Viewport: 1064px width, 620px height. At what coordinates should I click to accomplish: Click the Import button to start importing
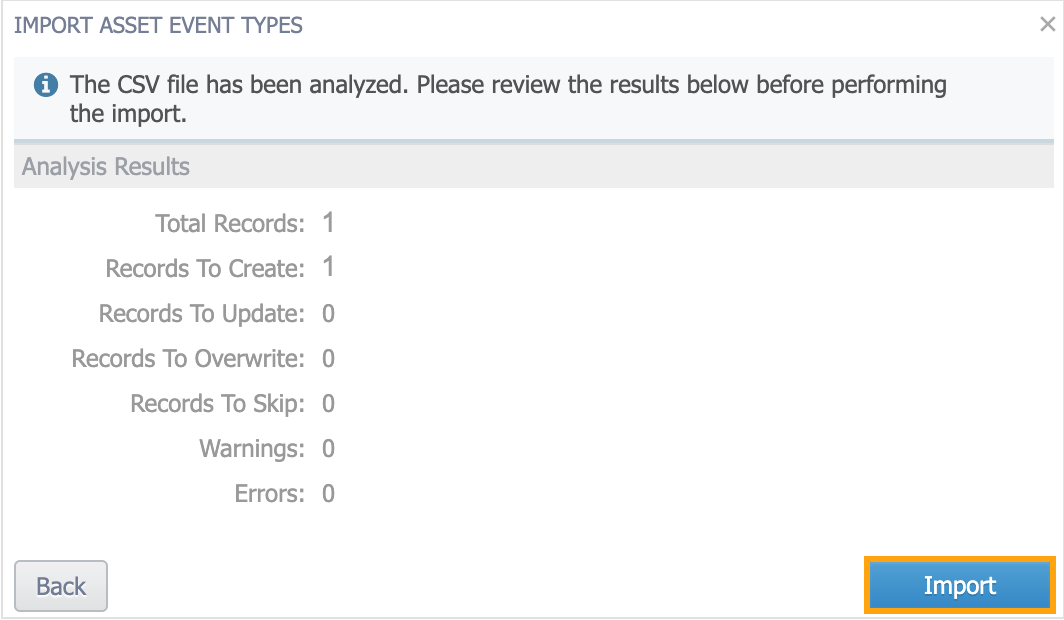(x=958, y=586)
